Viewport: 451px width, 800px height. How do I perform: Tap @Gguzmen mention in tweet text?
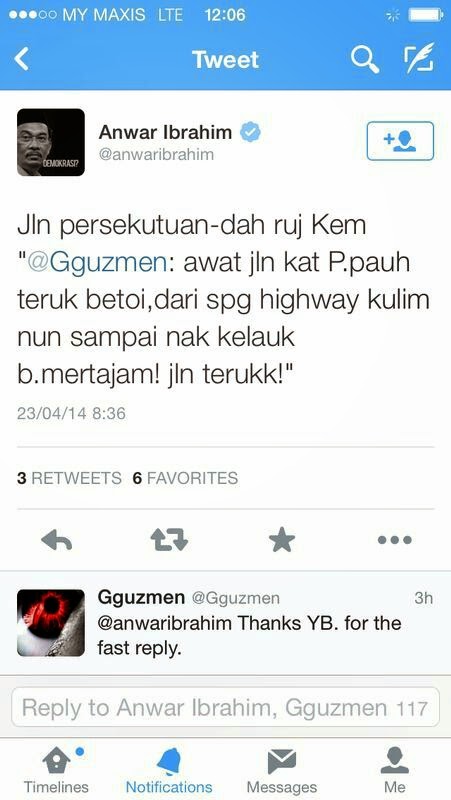[x=97, y=263]
